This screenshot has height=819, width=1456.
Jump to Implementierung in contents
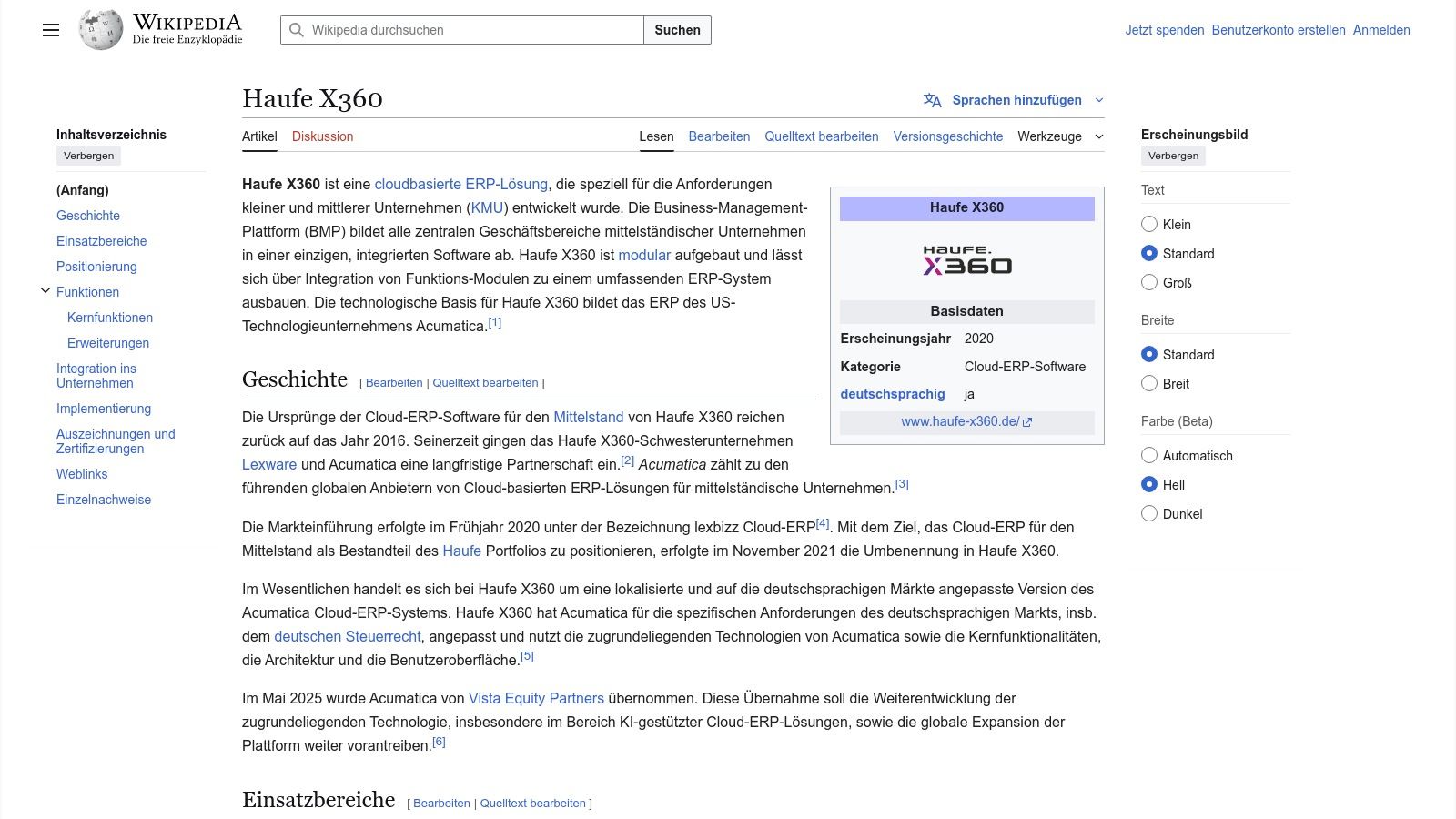[x=104, y=409]
